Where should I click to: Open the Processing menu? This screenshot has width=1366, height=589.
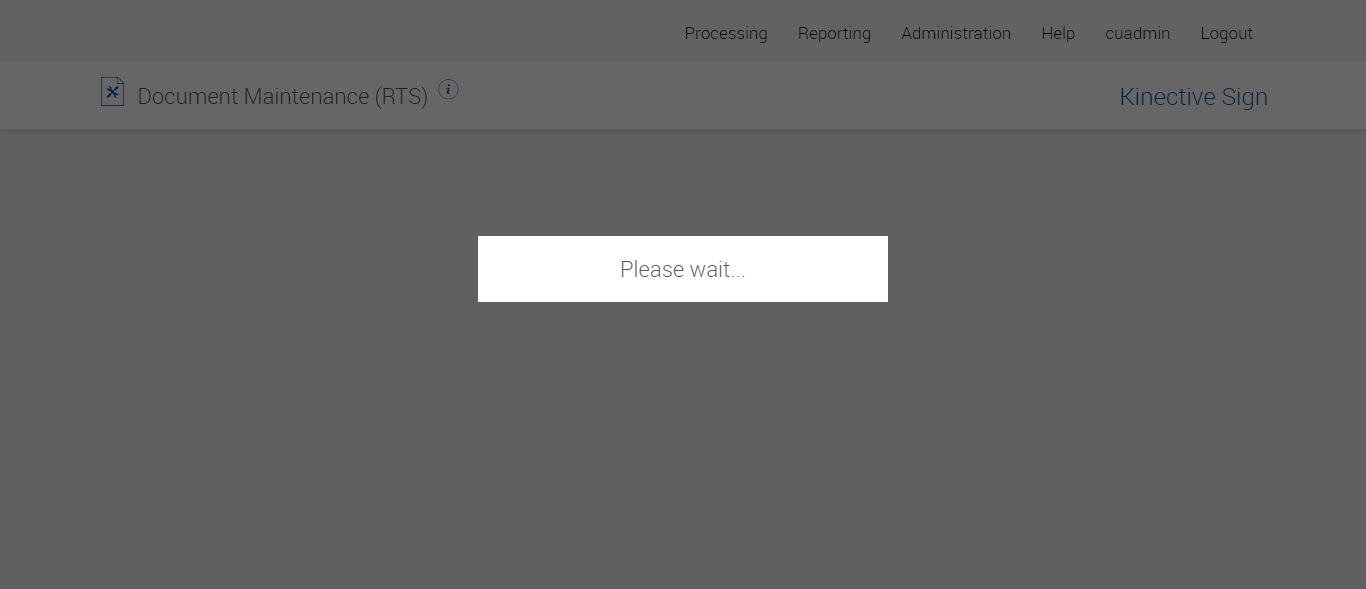click(x=726, y=33)
